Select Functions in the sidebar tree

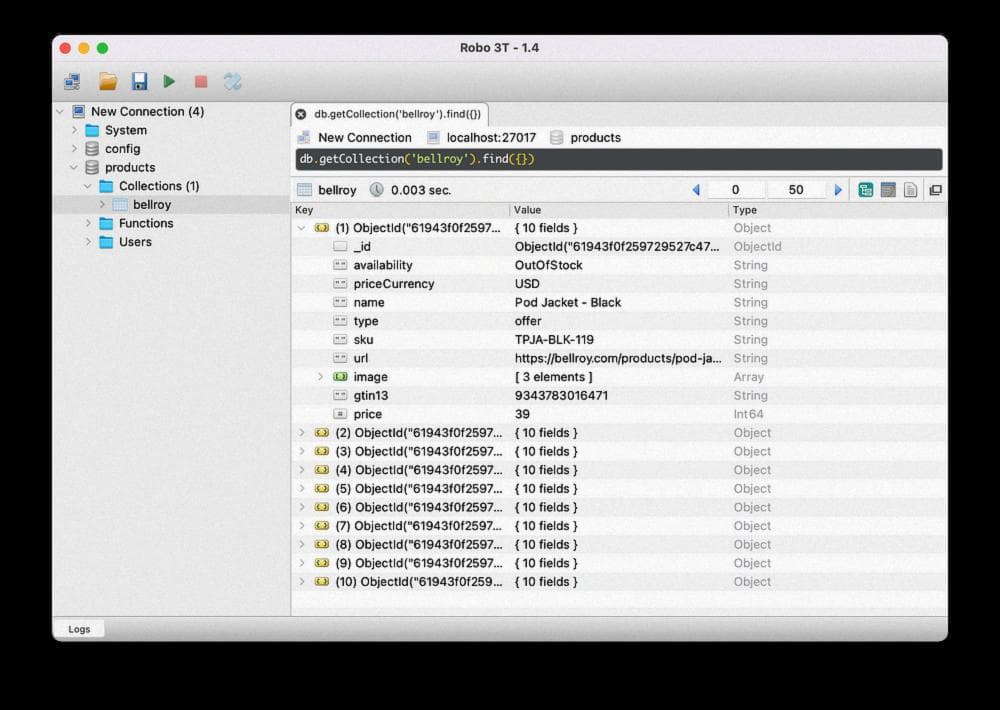coord(146,223)
